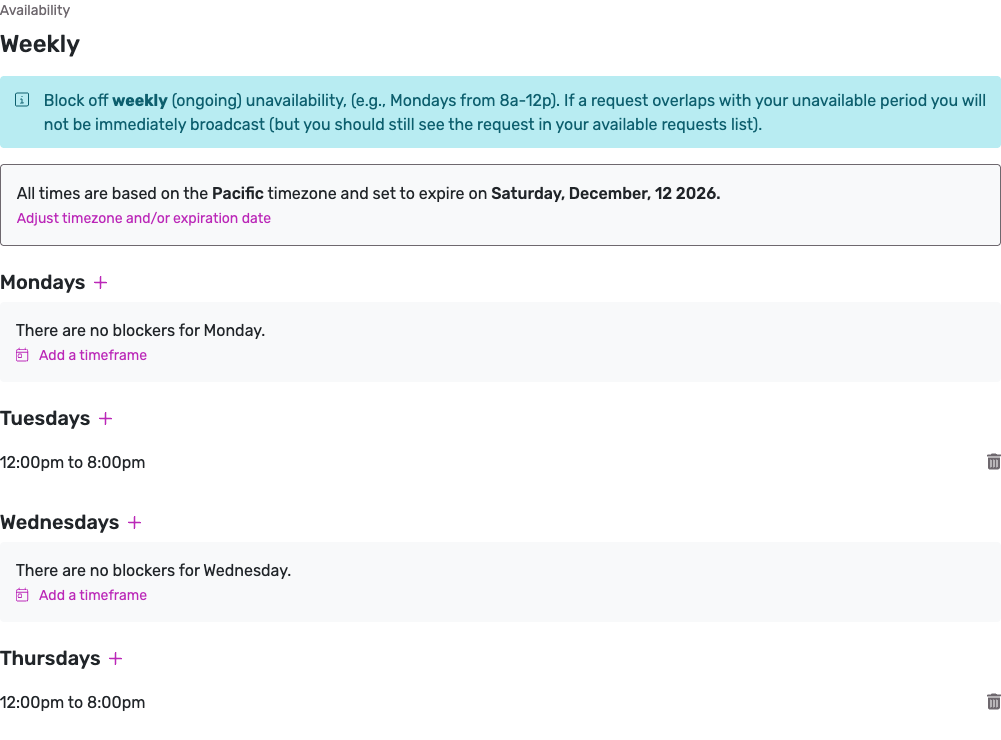Viewport: 1001px width, 740px height.
Task: Click the calendar icon beside Monday's Add a timeframe
Action: [21, 354]
